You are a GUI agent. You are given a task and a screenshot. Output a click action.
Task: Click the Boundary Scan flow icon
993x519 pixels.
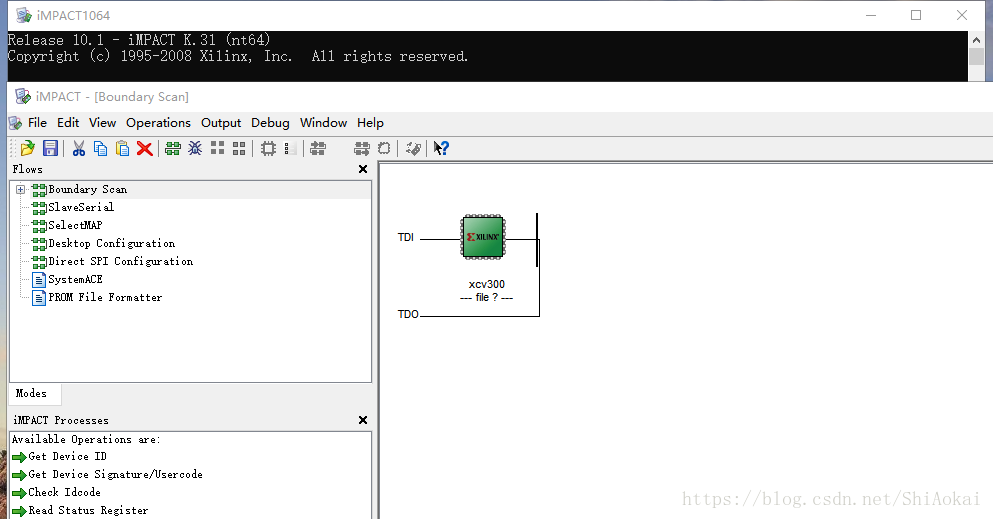coord(39,189)
